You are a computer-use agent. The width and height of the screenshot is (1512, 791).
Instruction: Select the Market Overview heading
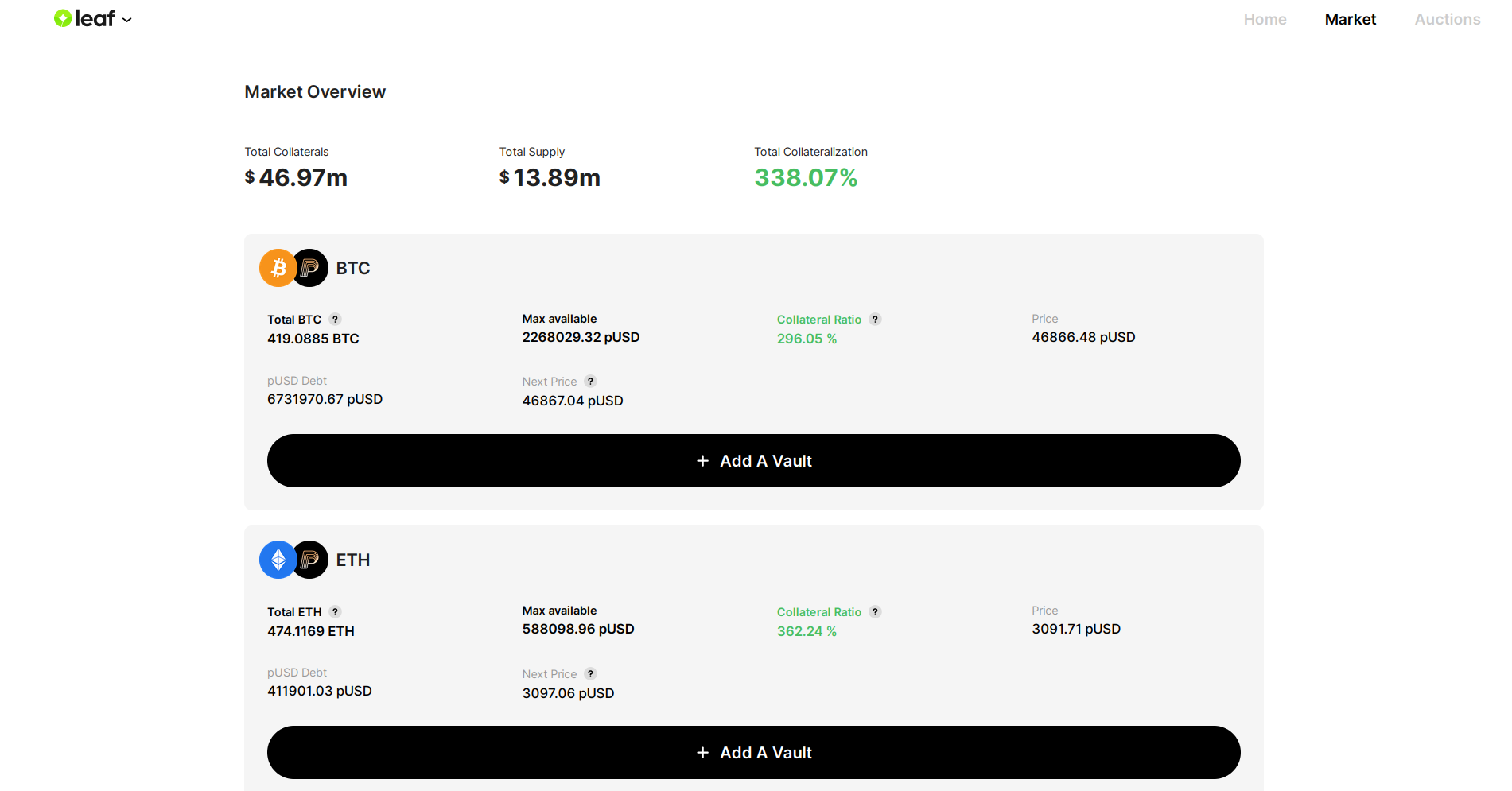pyautogui.click(x=315, y=92)
